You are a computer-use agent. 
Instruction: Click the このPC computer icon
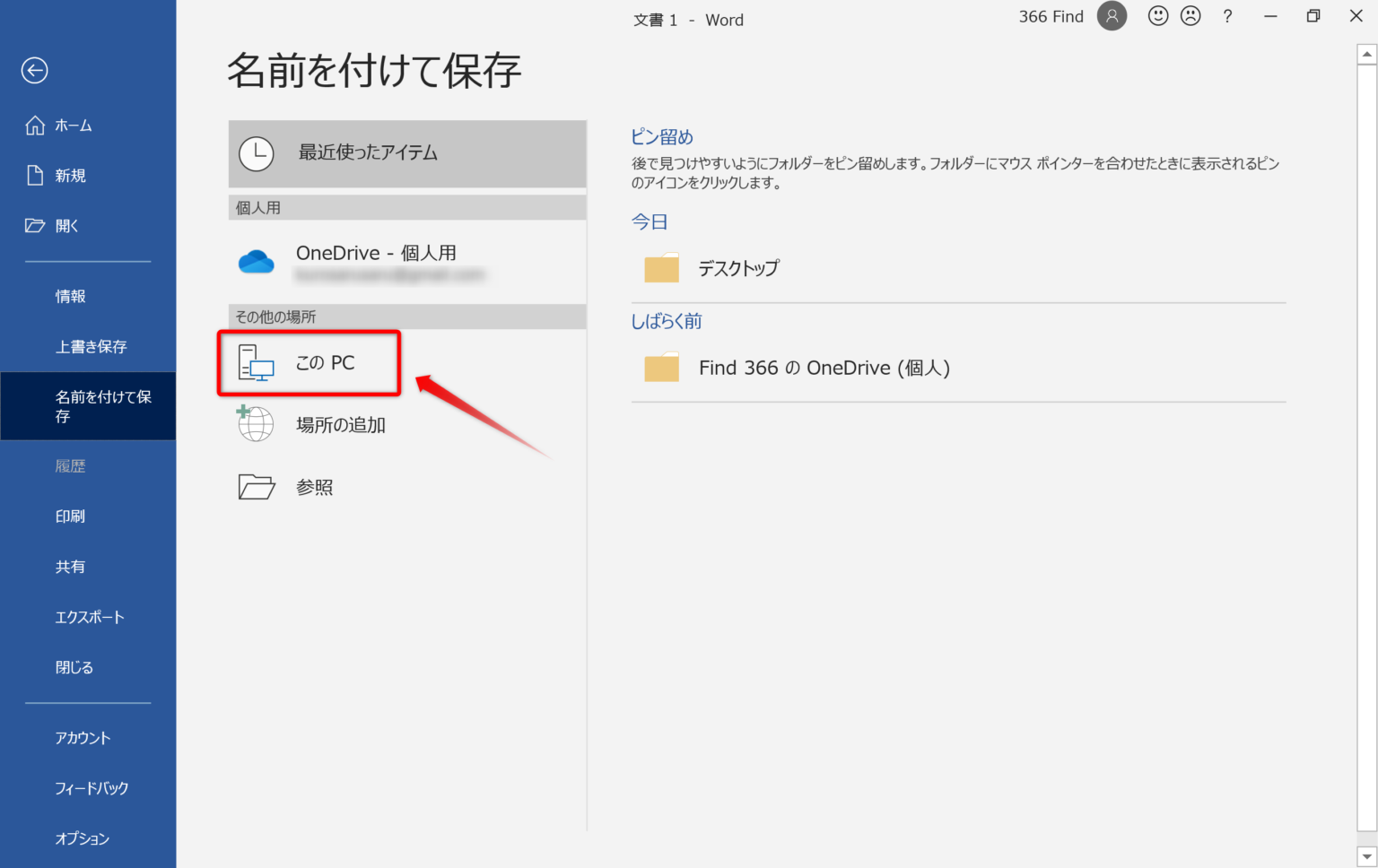(x=256, y=362)
